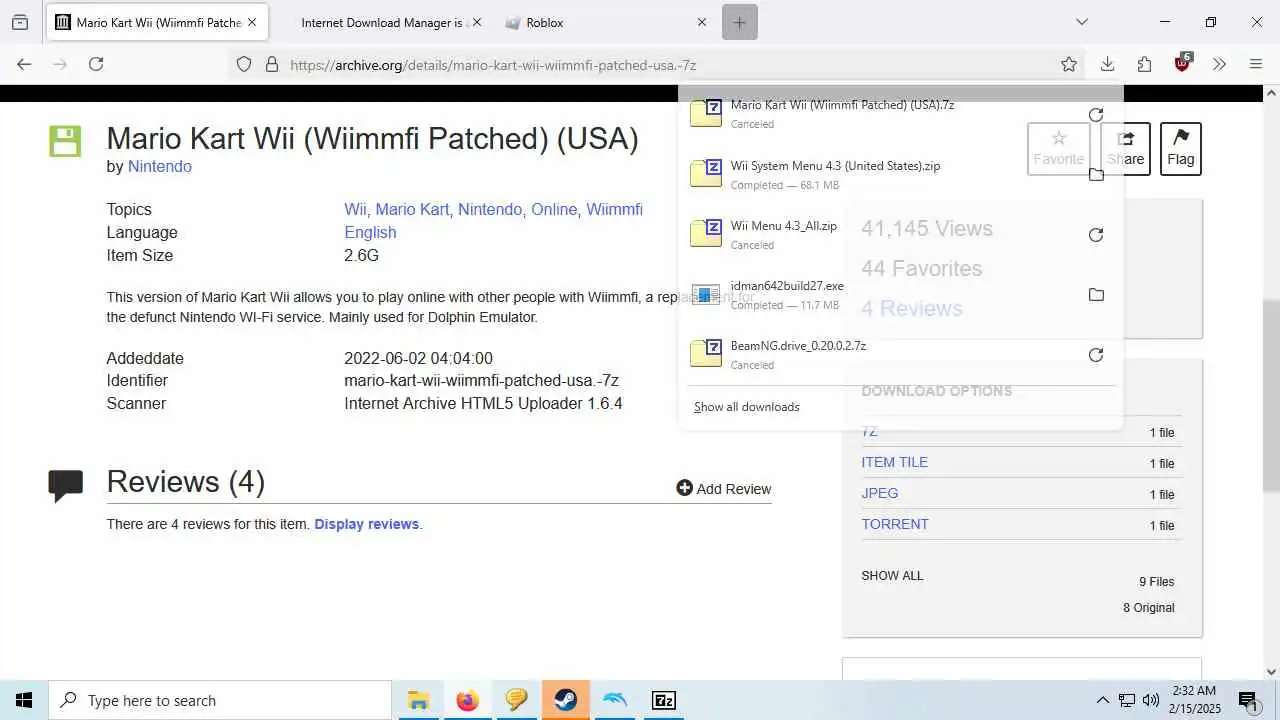
Task: Open the network status icon
Action: [1127, 700]
